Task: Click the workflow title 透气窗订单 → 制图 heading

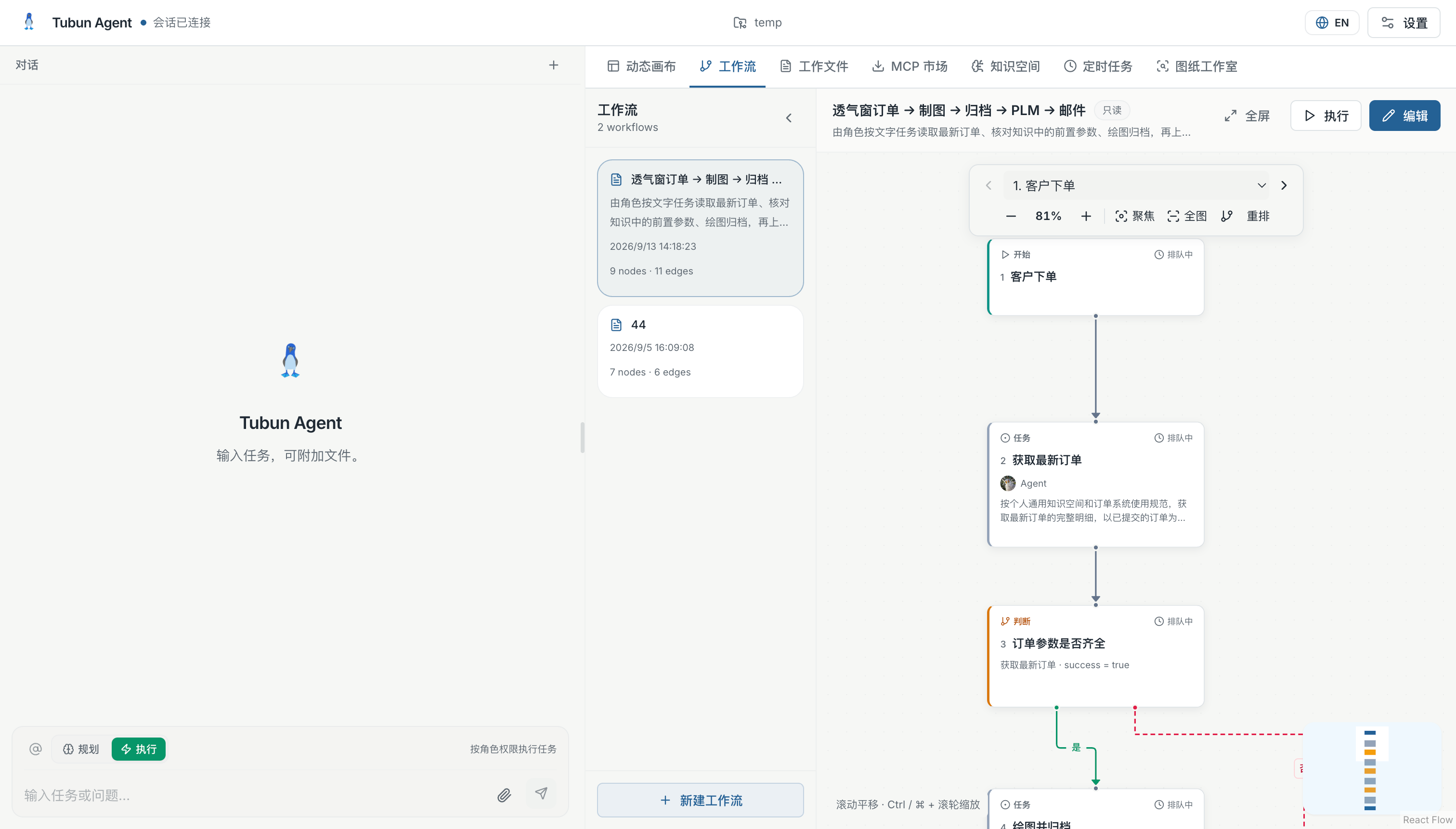Action: pyautogui.click(x=958, y=110)
